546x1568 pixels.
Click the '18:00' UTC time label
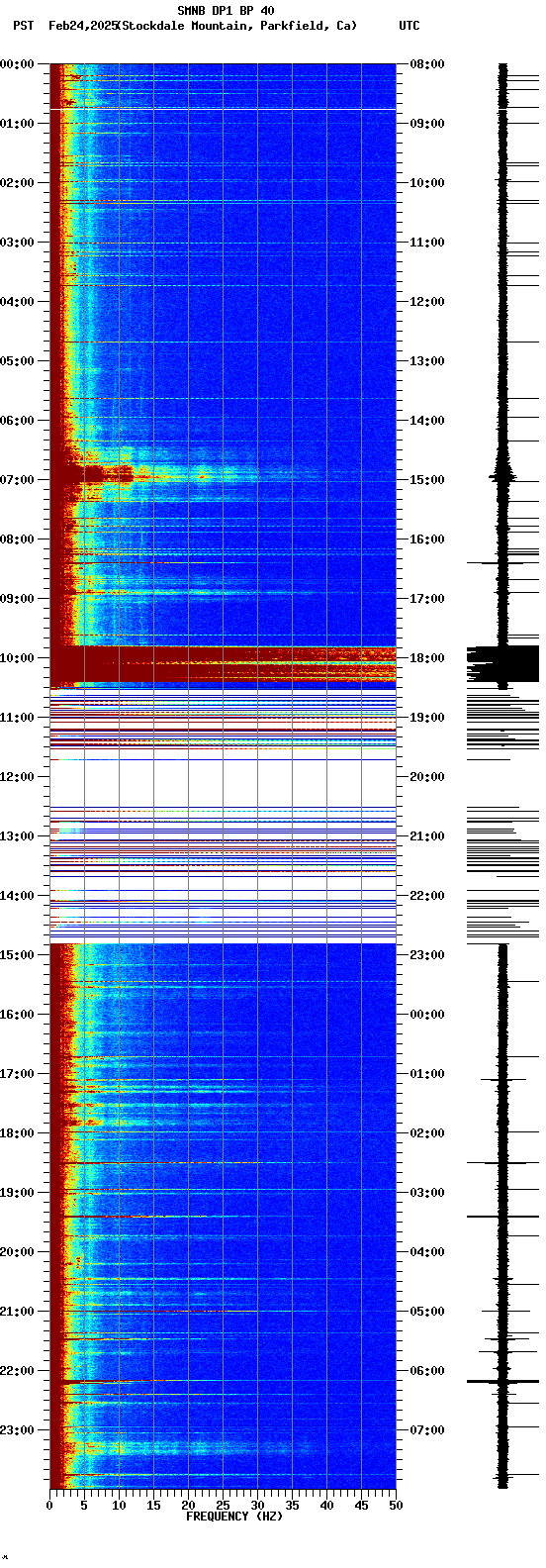coord(427,658)
